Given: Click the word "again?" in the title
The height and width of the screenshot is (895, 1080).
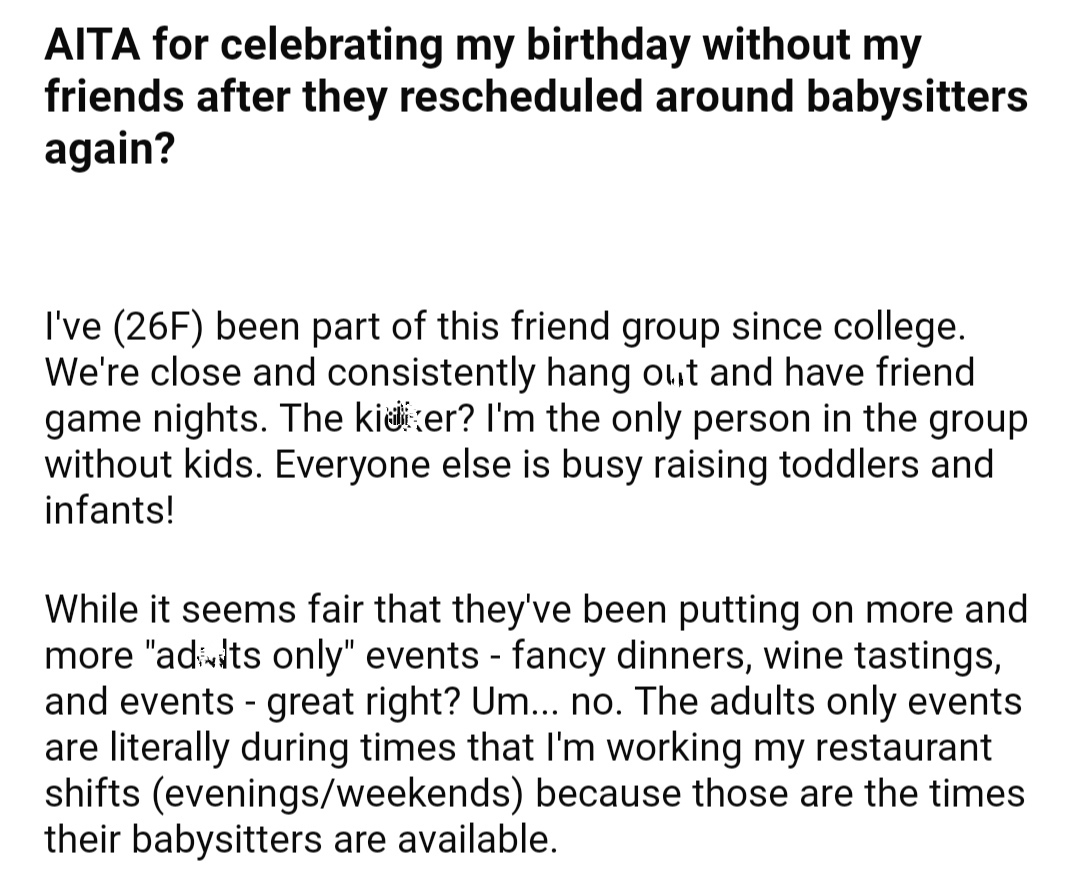Looking at the screenshot, I should tap(110, 148).
